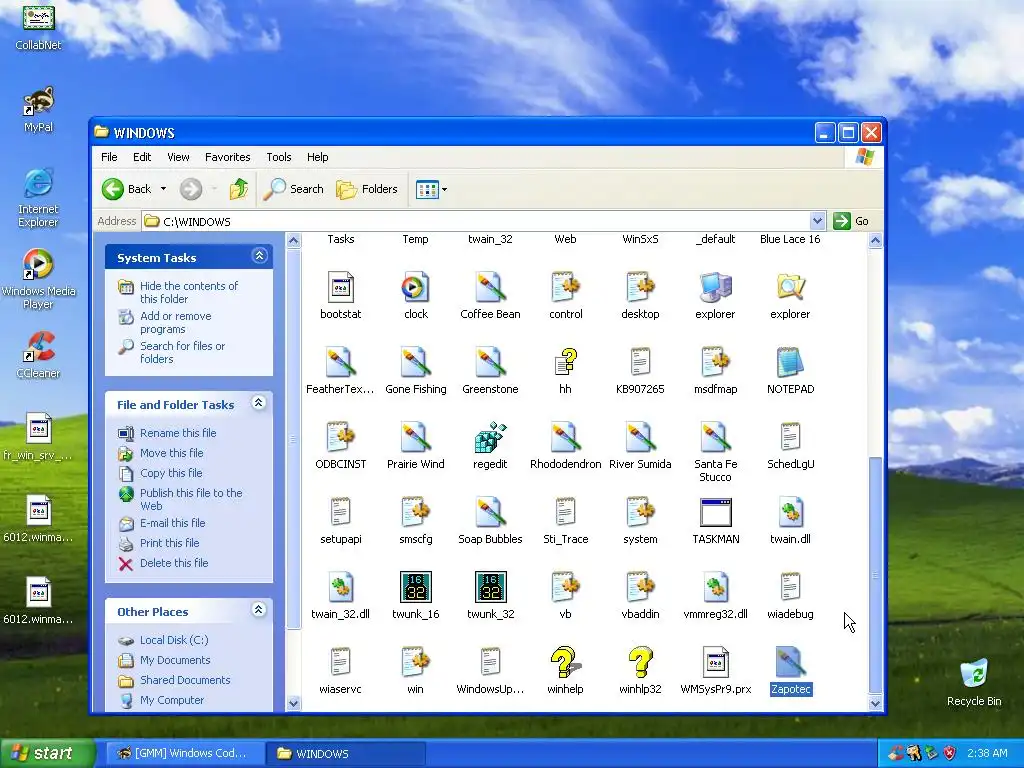Collapse the System Tasks panel
Screen dimensions: 1024x768
pos(259,256)
